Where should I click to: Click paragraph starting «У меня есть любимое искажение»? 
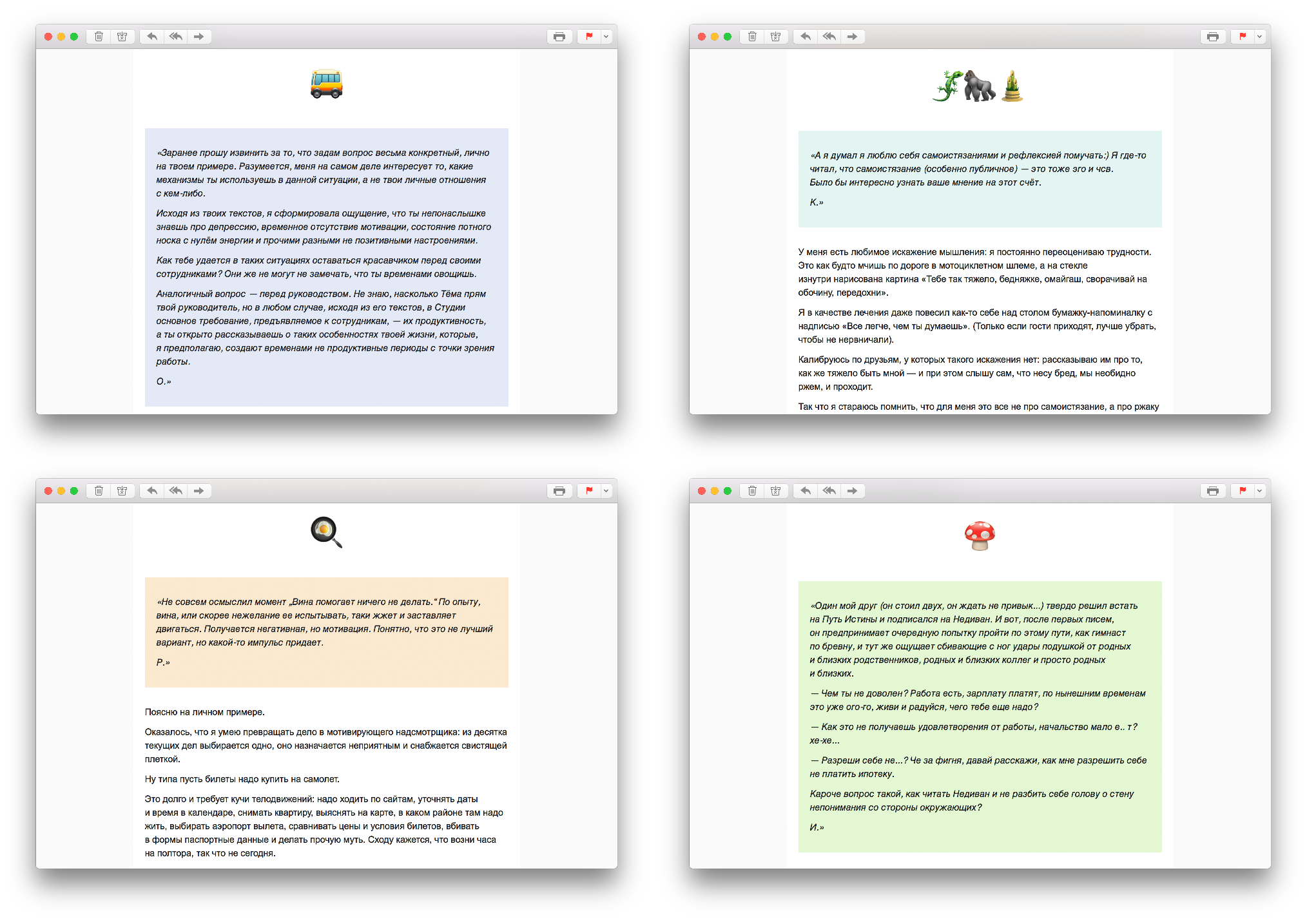click(975, 273)
